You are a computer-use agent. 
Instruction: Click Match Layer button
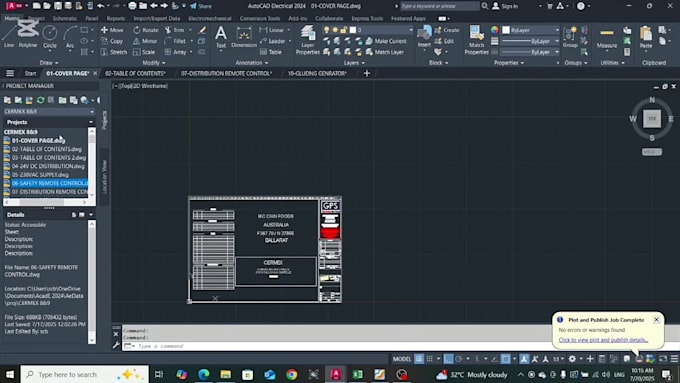coord(385,52)
